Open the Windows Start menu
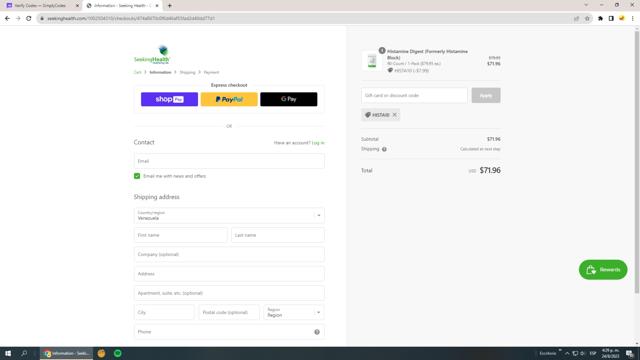640x360 pixels. 8,353
